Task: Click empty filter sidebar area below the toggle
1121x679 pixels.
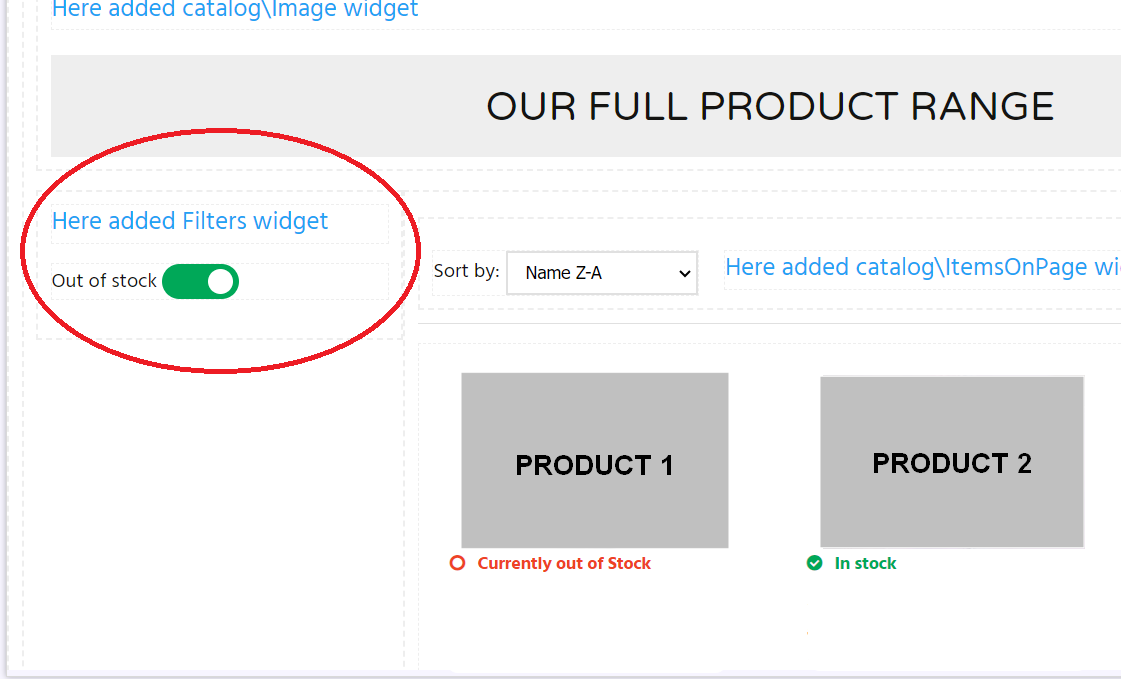Action: (x=214, y=500)
